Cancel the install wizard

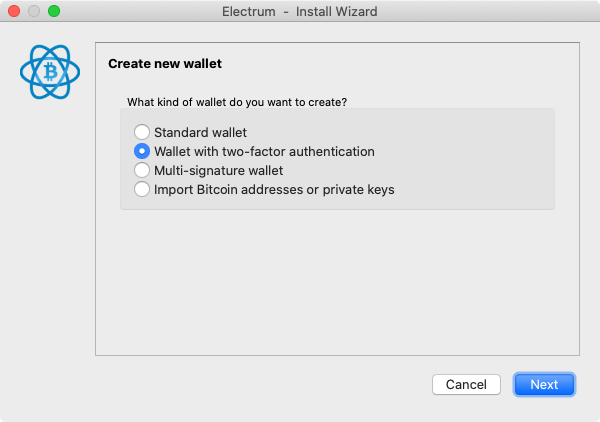click(x=466, y=385)
